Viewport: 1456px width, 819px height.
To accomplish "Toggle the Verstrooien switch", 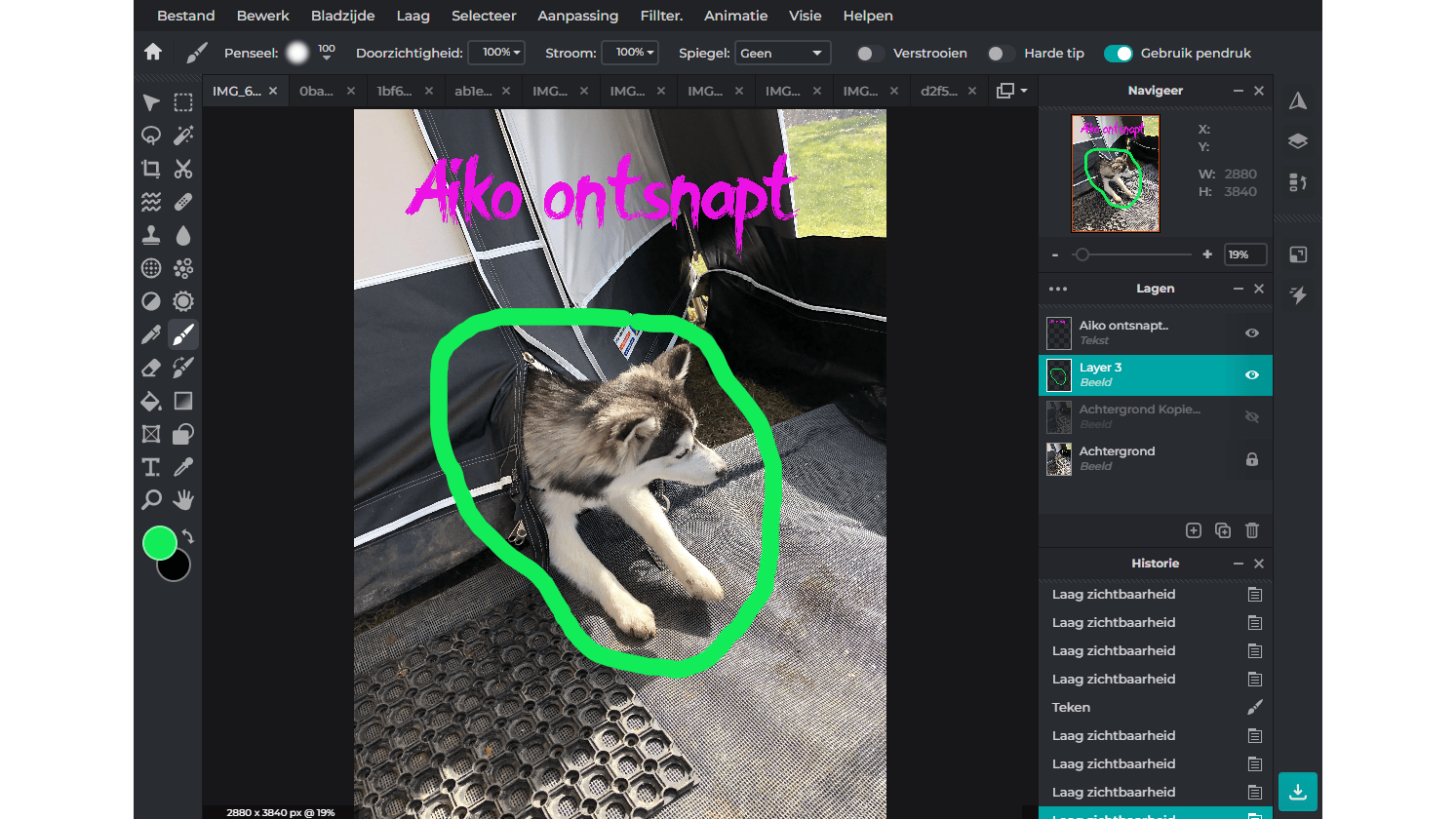I will pos(870,54).
